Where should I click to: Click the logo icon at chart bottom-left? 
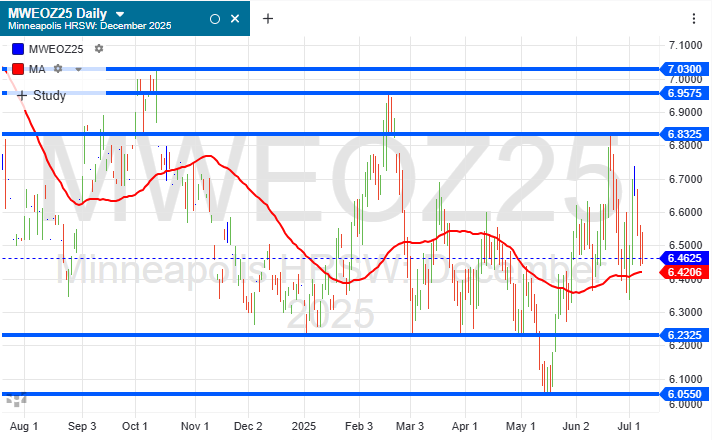click(16, 399)
